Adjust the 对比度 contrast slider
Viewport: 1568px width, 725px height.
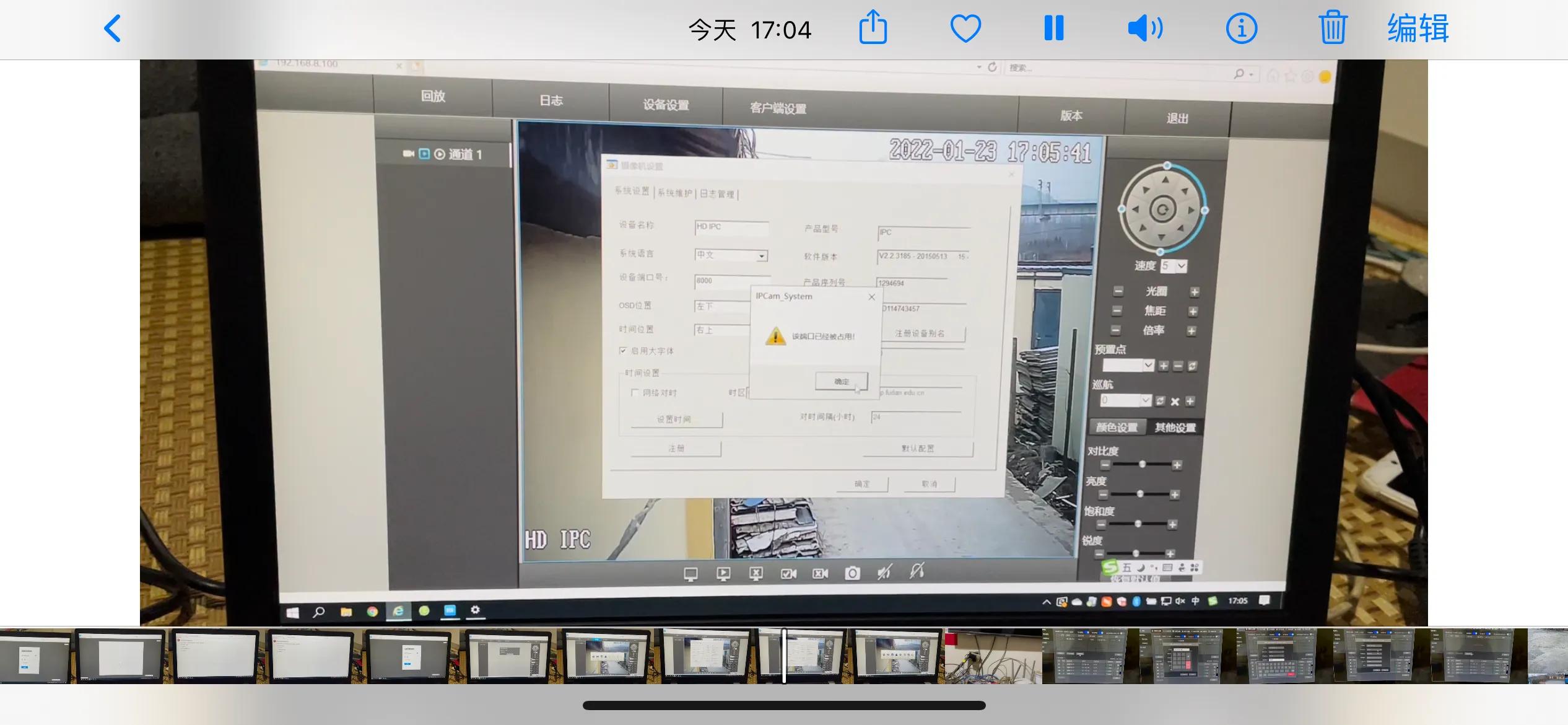tap(1142, 464)
